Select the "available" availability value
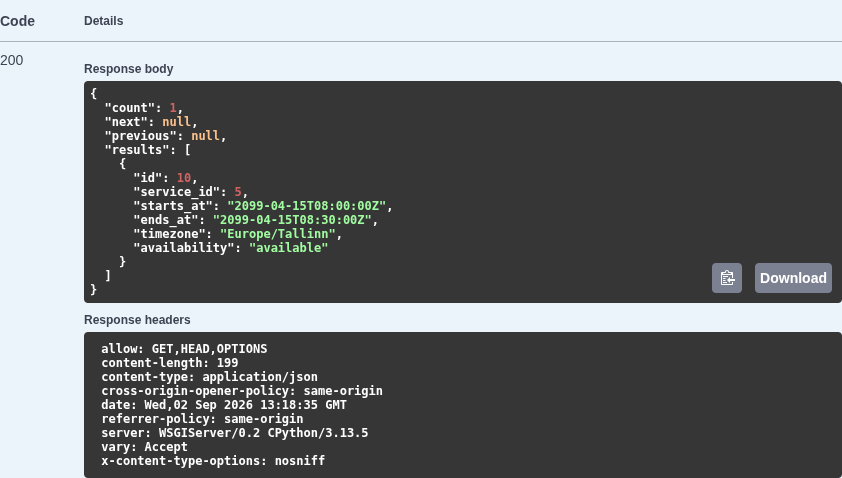The height and width of the screenshot is (478, 842). tap(288, 248)
